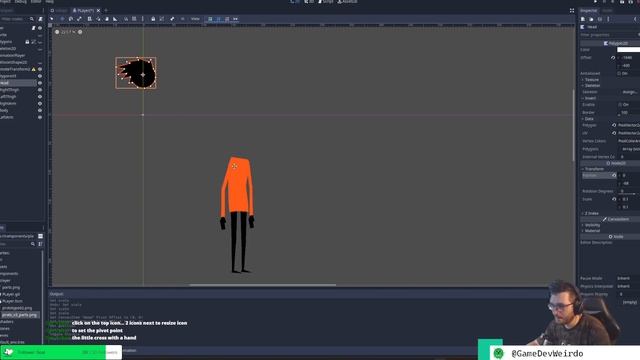Click the warning icon on RemoteTransform2D
This screenshot has width=640, height=360.
click(34, 69)
